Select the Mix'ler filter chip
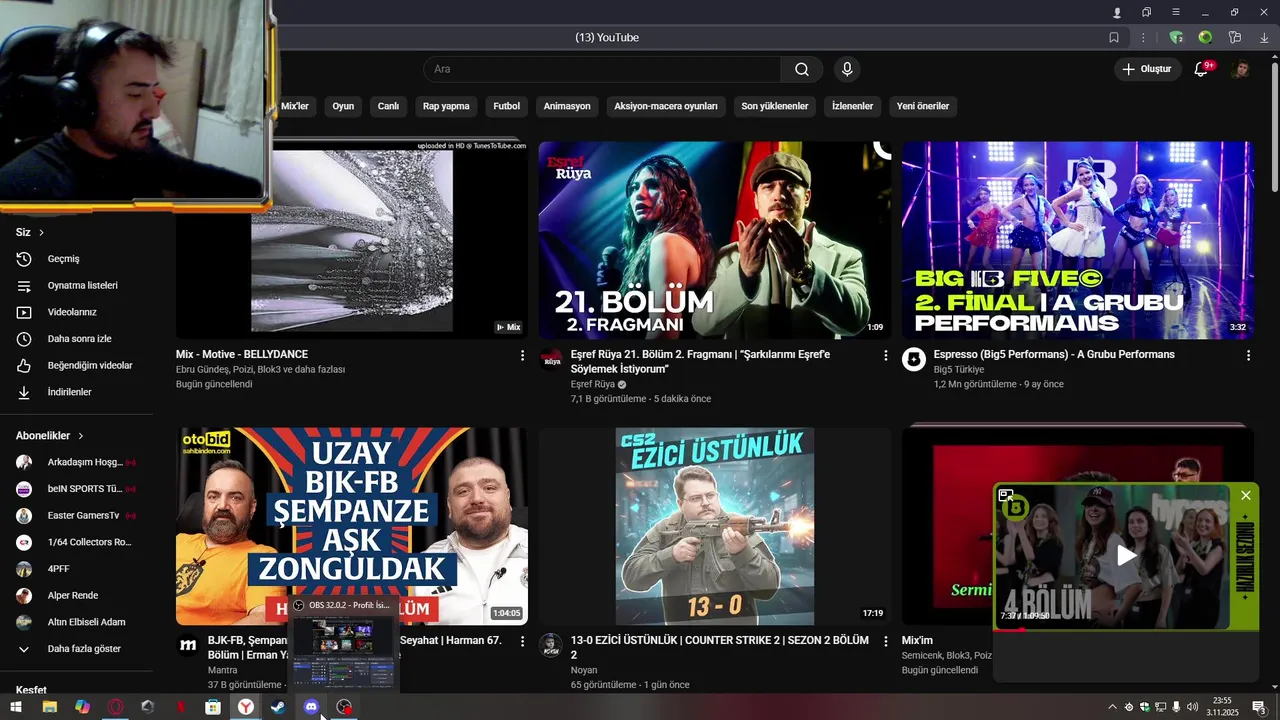 click(x=295, y=106)
